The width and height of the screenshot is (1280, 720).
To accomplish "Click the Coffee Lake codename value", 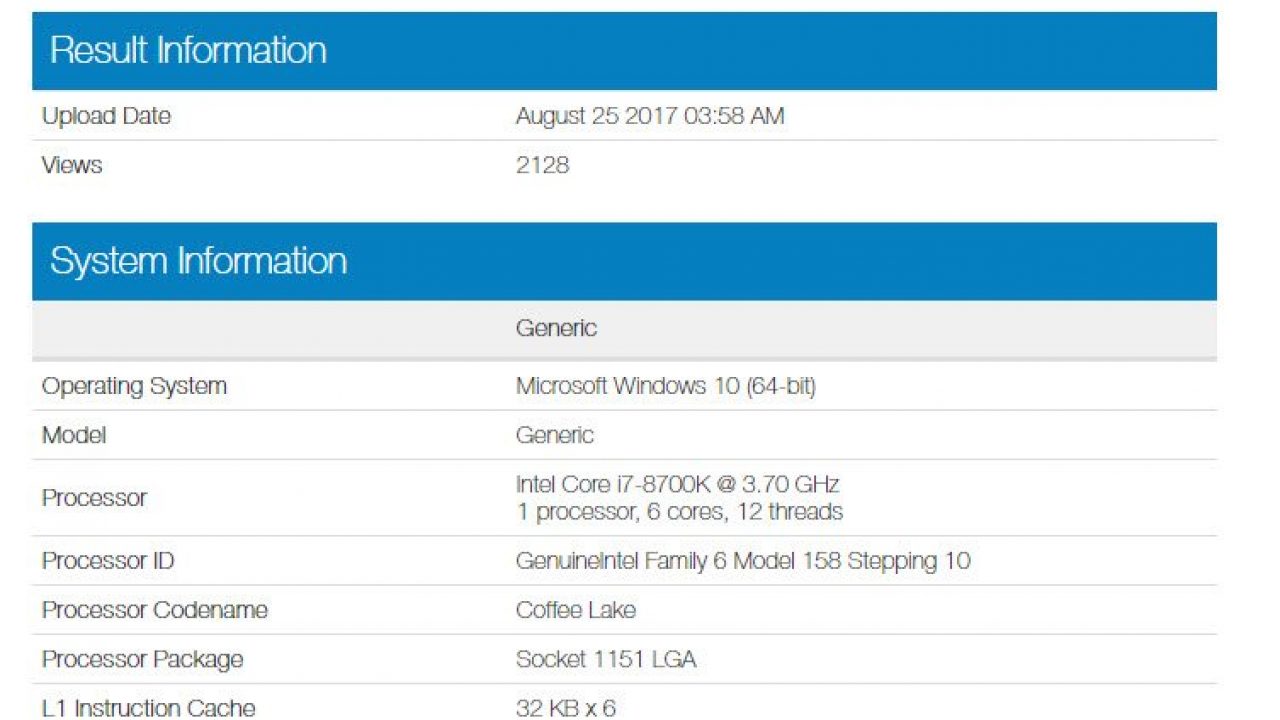I will click(576, 610).
